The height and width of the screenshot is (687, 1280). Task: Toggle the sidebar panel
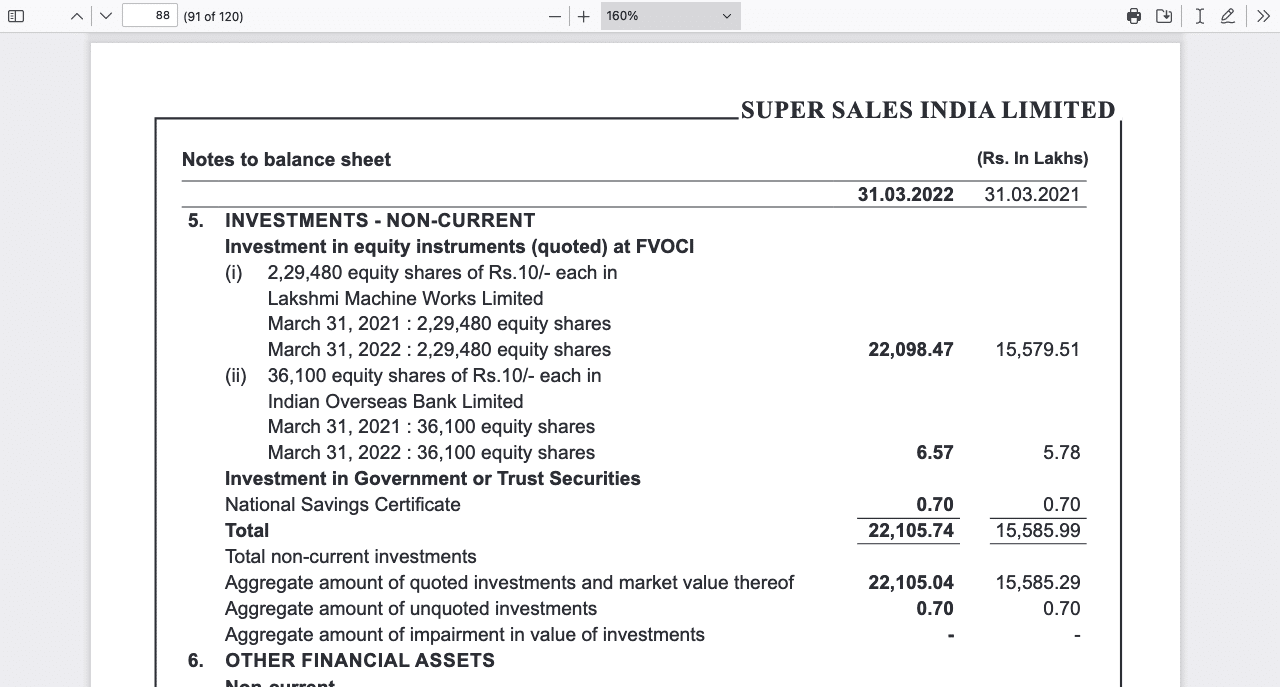(16, 16)
